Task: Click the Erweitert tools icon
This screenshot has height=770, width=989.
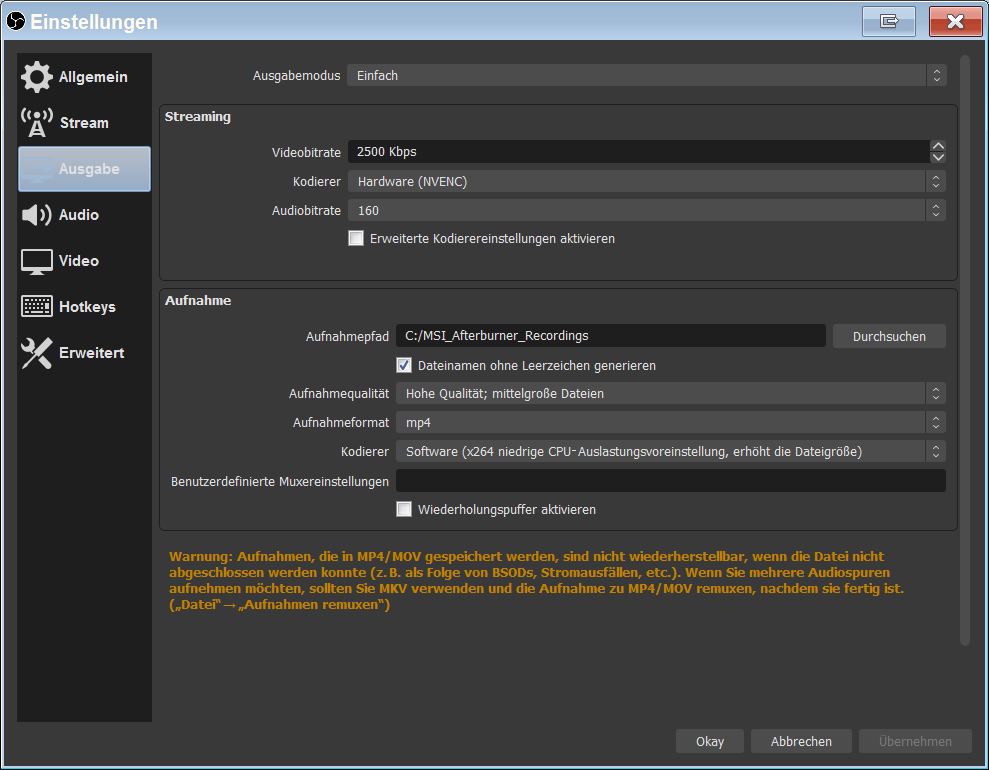Action: pyautogui.click(x=37, y=353)
